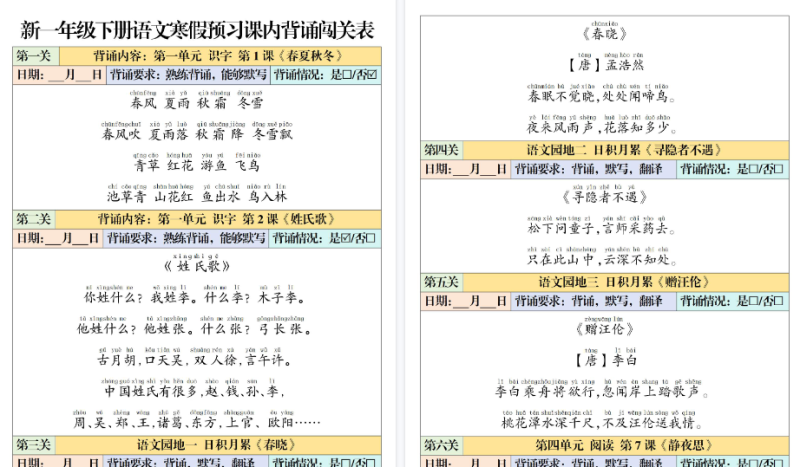Image resolution: width=800 pixels, height=467 pixels.
Task: Select the author line 【唐】孟浩然
Action: pos(605,65)
